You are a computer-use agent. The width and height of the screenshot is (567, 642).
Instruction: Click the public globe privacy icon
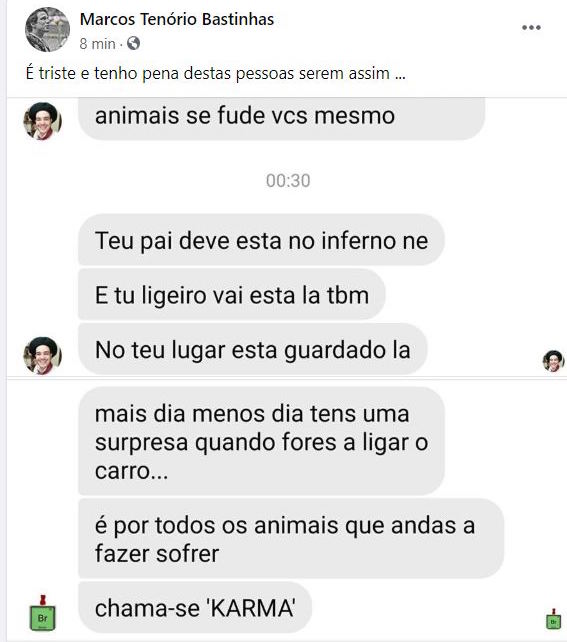pyautogui.click(x=133, y=43)
